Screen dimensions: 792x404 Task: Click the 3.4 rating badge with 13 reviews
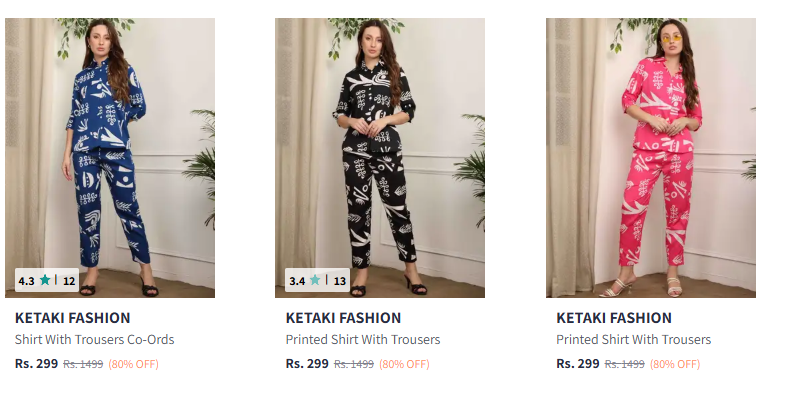(x=318, y=281)
